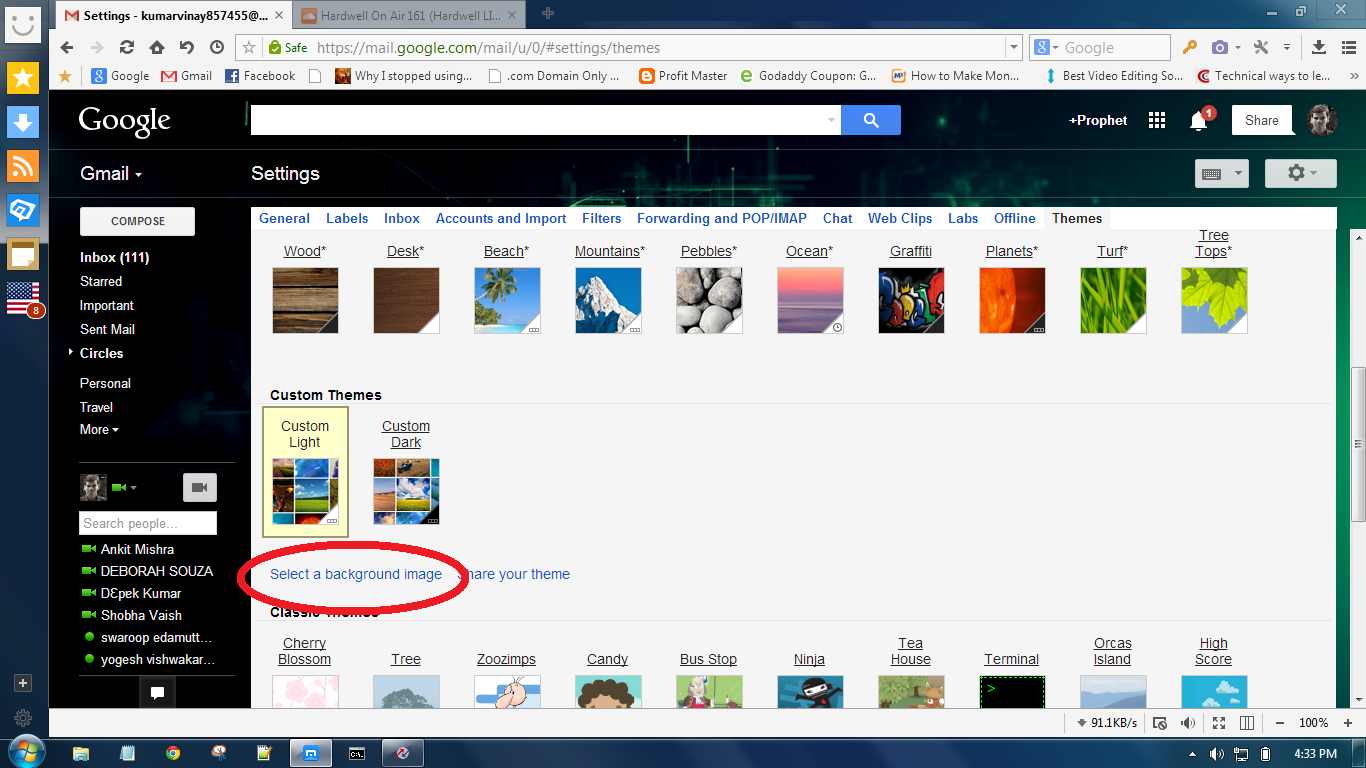Click the notifications bell icon
The width and height of the screenshot is (1366, 768).
point(1198,120)
